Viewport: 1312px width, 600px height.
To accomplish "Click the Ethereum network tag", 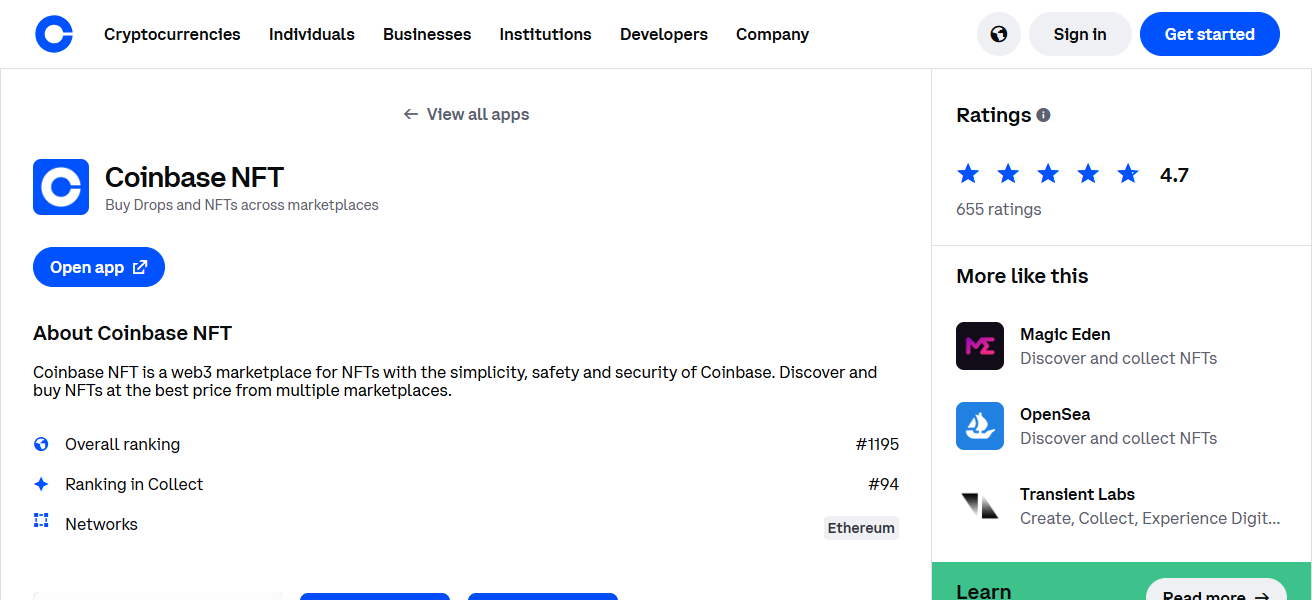I will pos(860,527).
